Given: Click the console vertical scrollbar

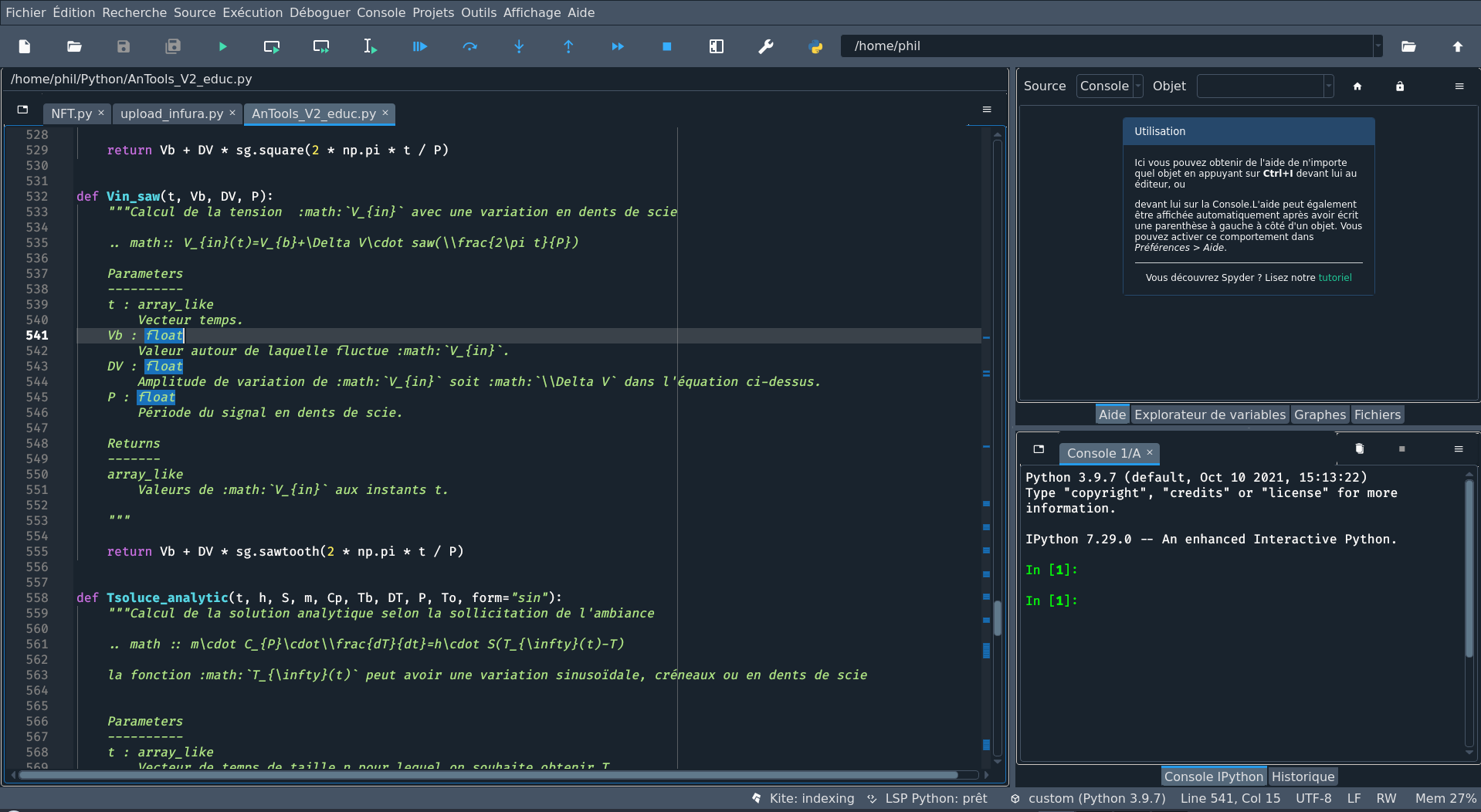Looking at the screenshot, I should click(1469, 569).
